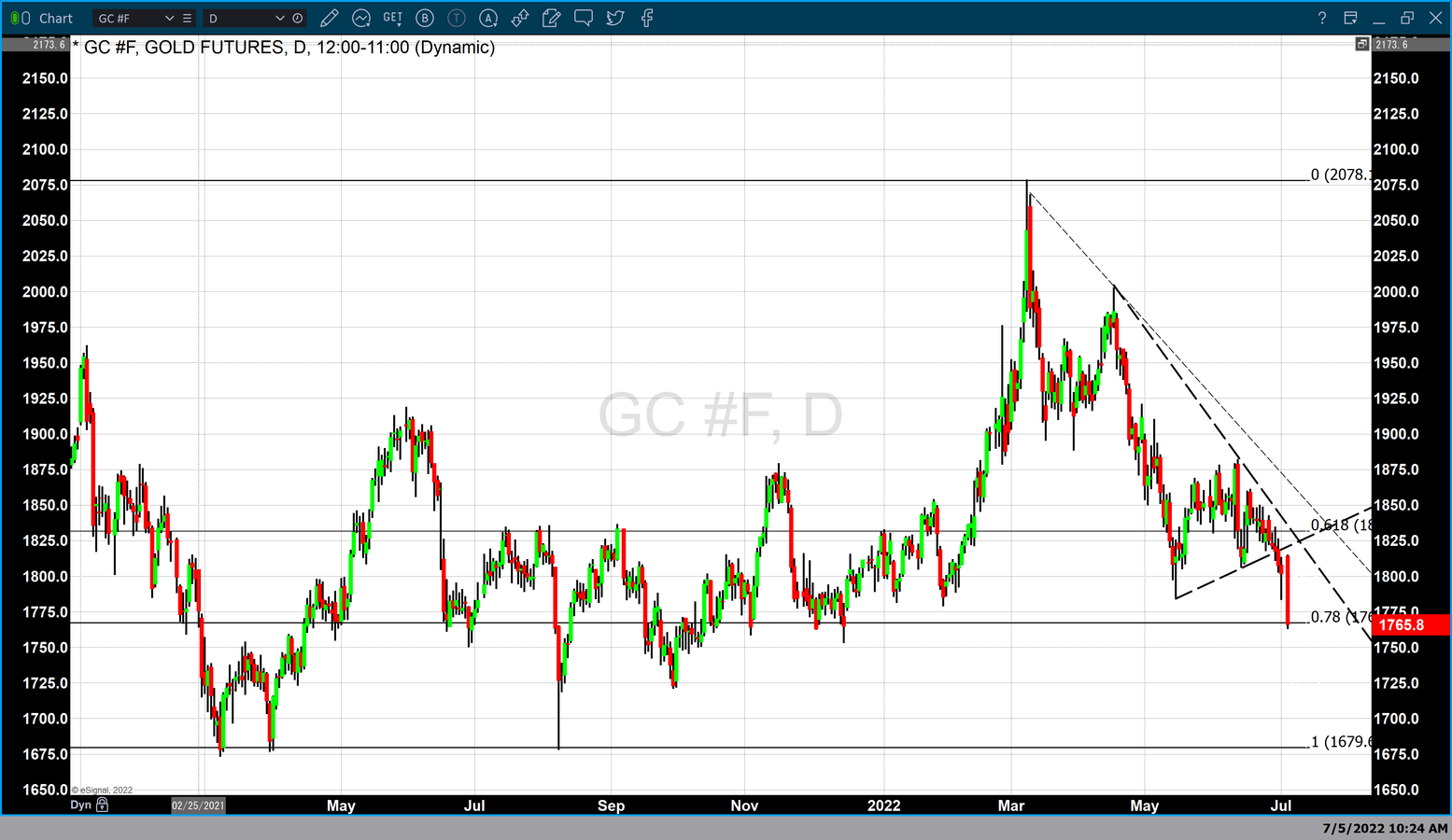Open the chart studies icon

pyautogui.click(x=361, y=18)
